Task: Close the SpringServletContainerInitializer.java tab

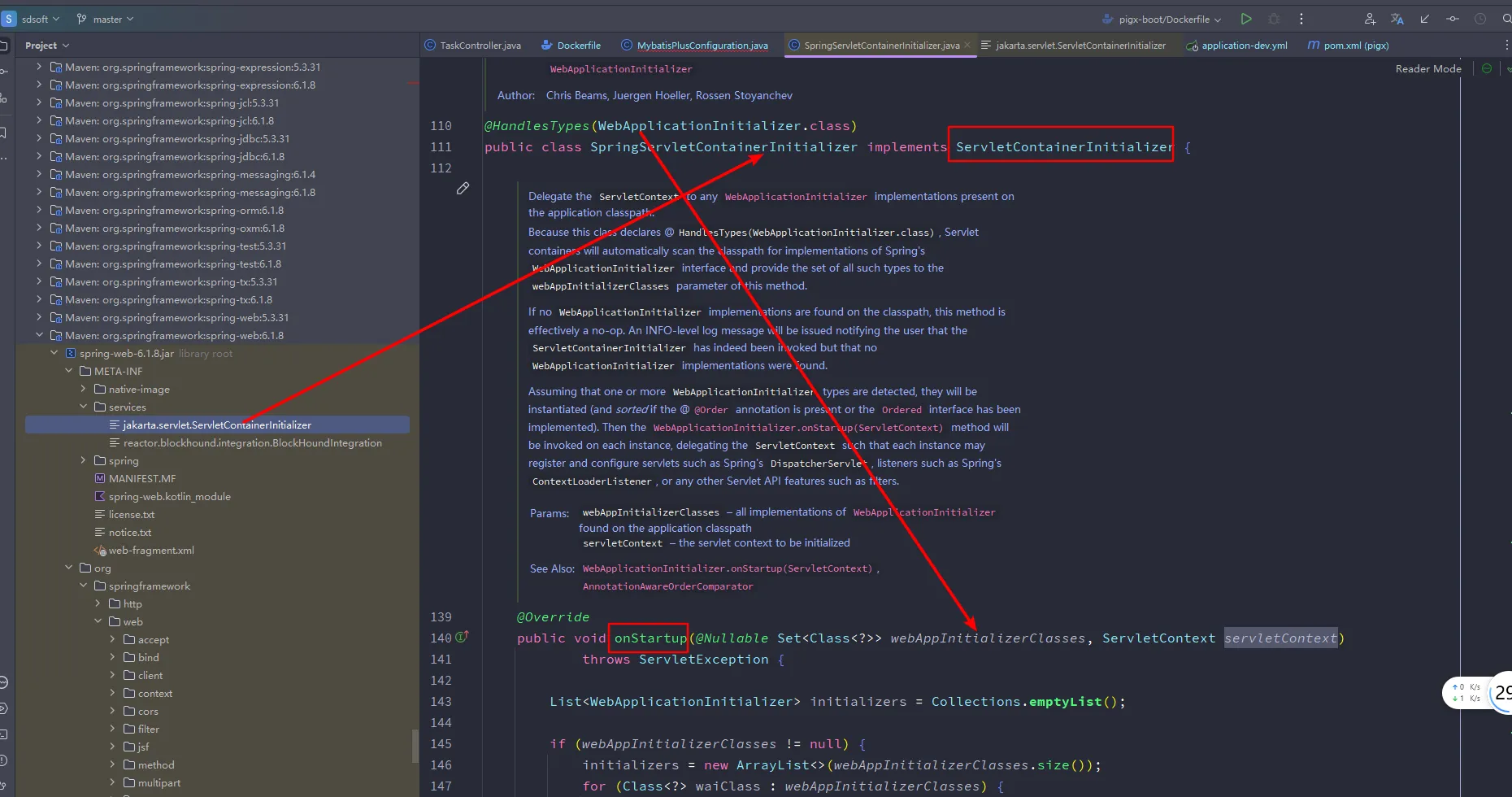Action: click(x=967, y=46)
